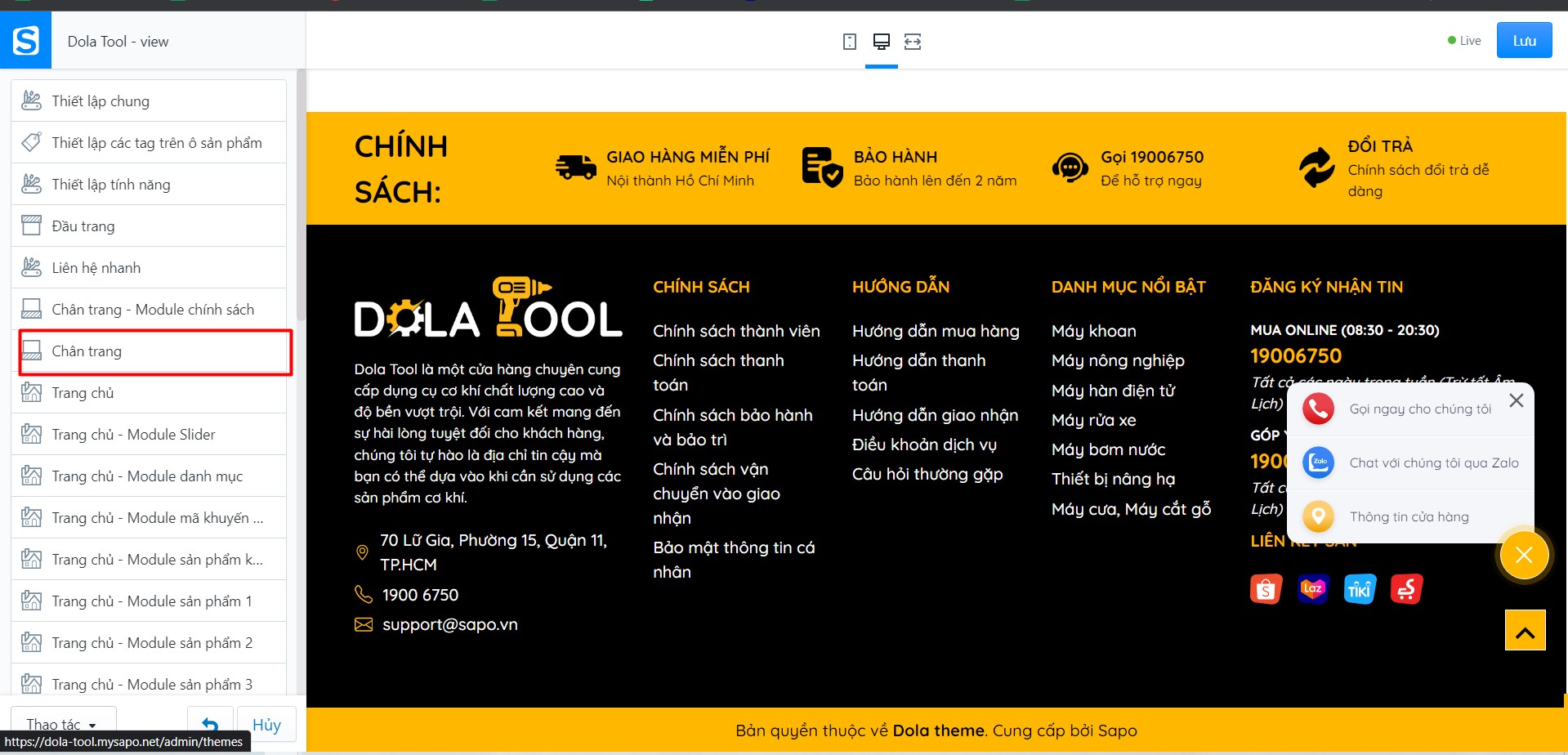Click the red phone call icon

1318,409
